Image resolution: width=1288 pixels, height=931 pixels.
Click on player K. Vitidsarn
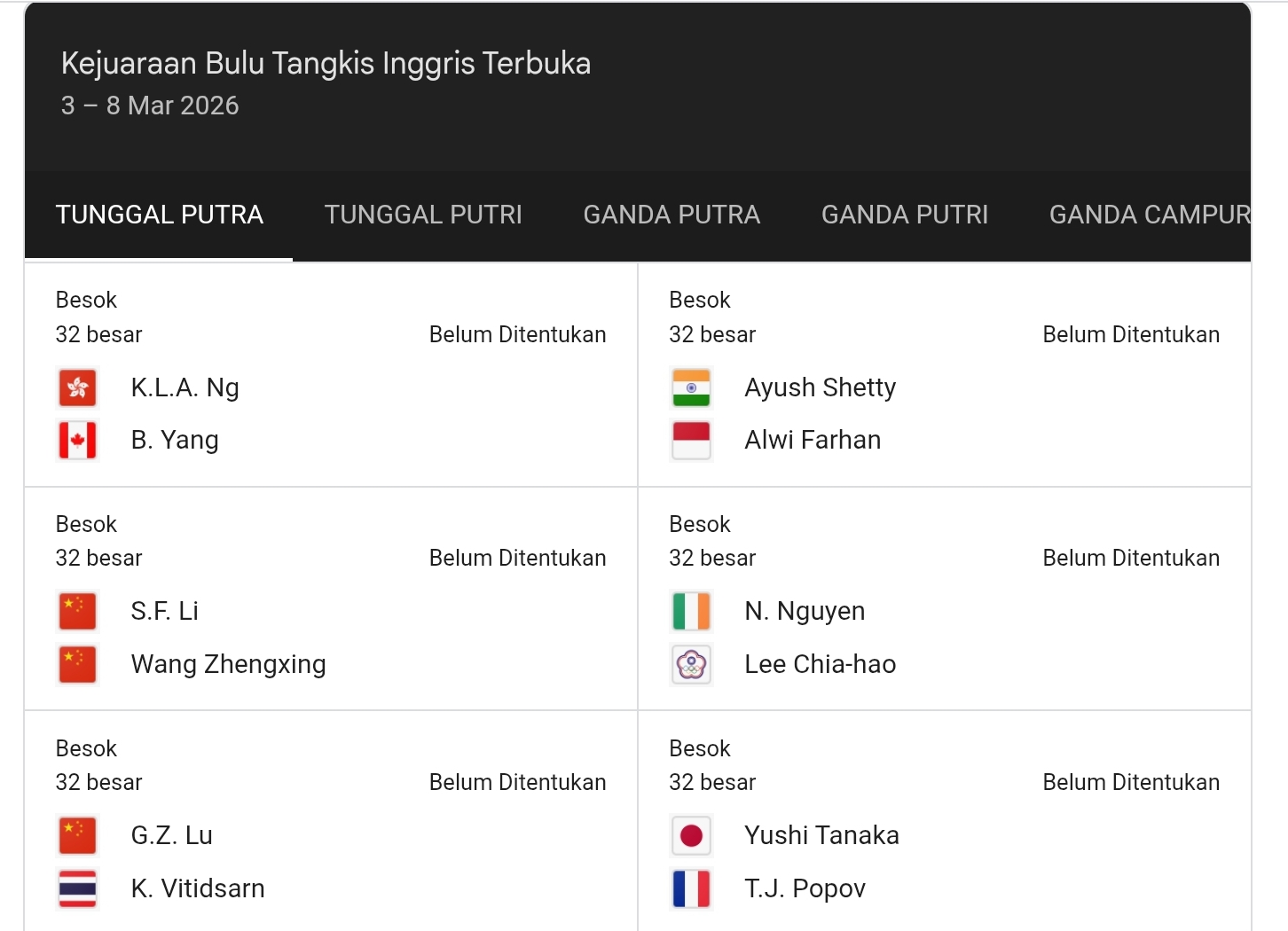point(197,888)
